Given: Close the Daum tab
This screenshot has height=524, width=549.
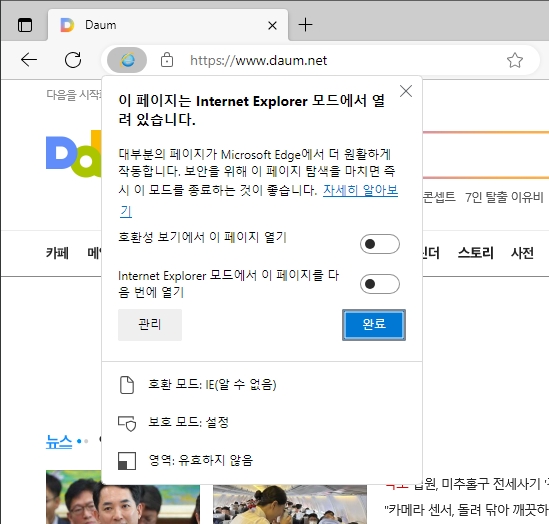Looking at the screenshot, I should (x=272, y=25).
